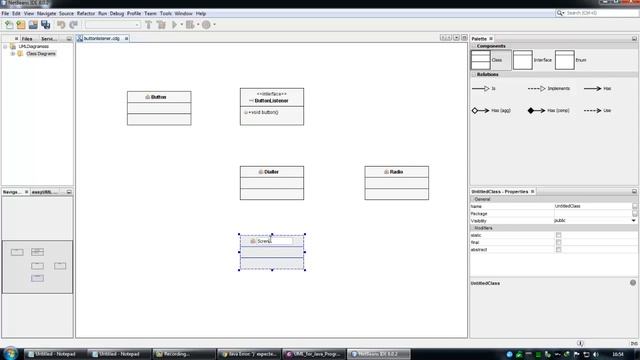Open the Tools menu
This screenshot has height=360, width=640.
166,13
